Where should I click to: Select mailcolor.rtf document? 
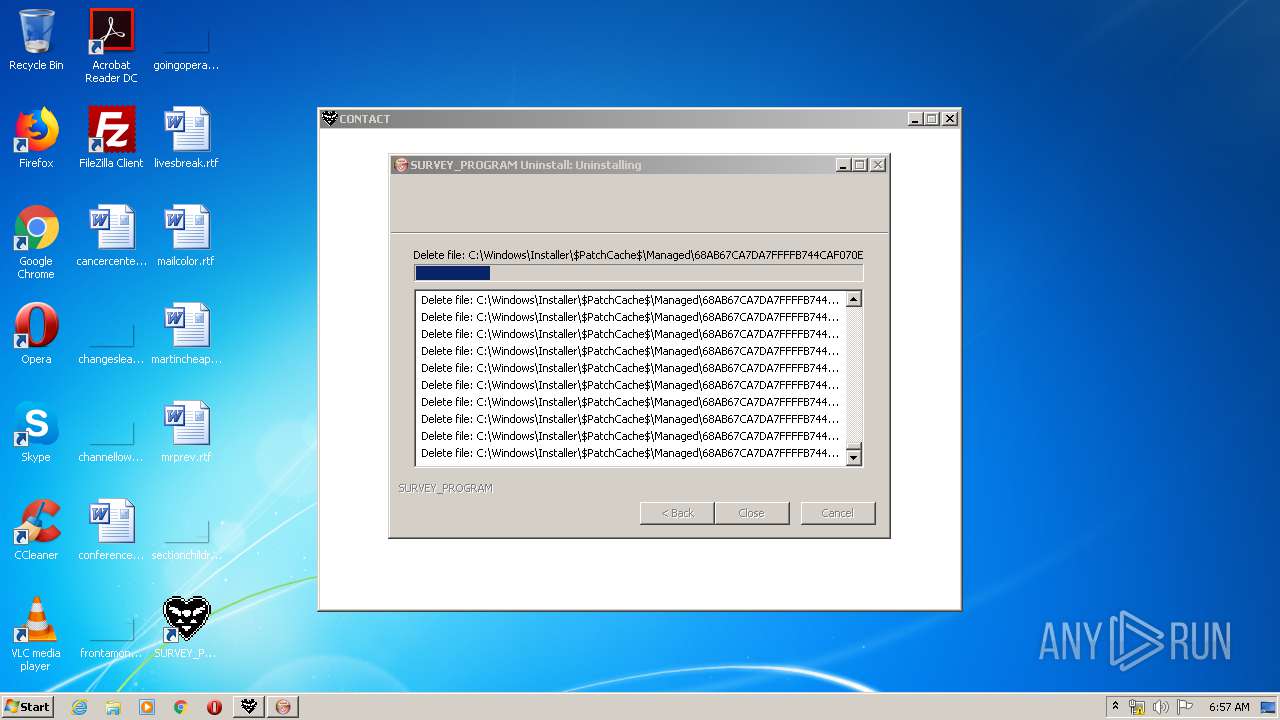(186, 236)
